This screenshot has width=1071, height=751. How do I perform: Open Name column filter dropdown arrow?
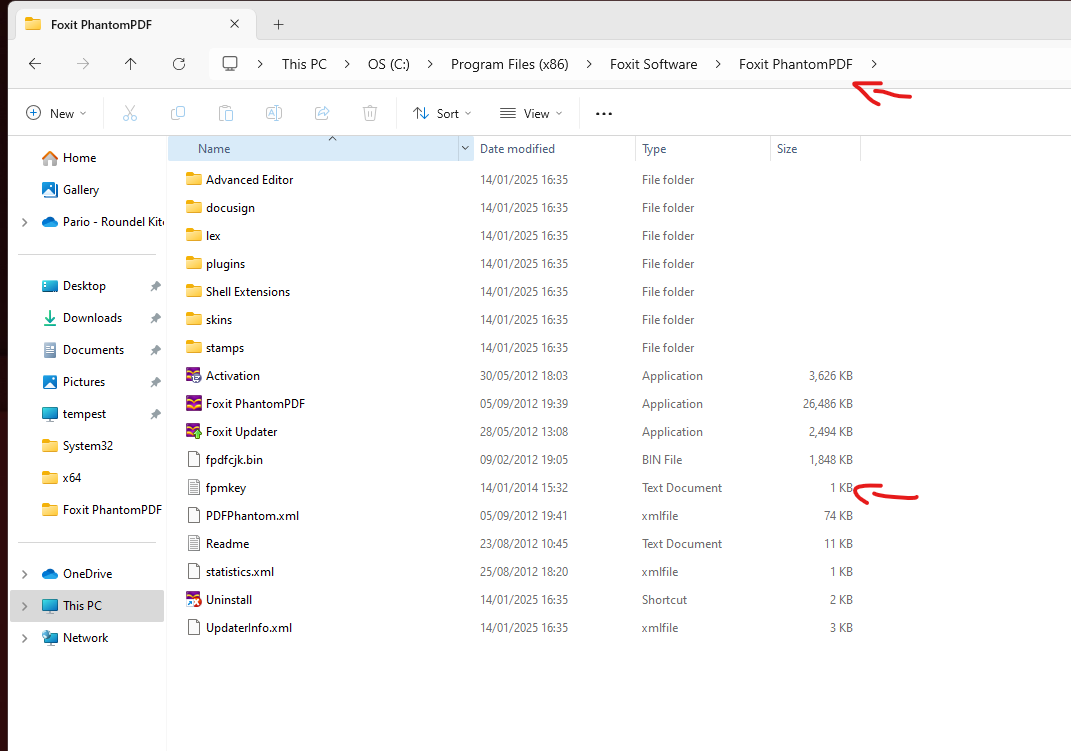click(465, 148)
